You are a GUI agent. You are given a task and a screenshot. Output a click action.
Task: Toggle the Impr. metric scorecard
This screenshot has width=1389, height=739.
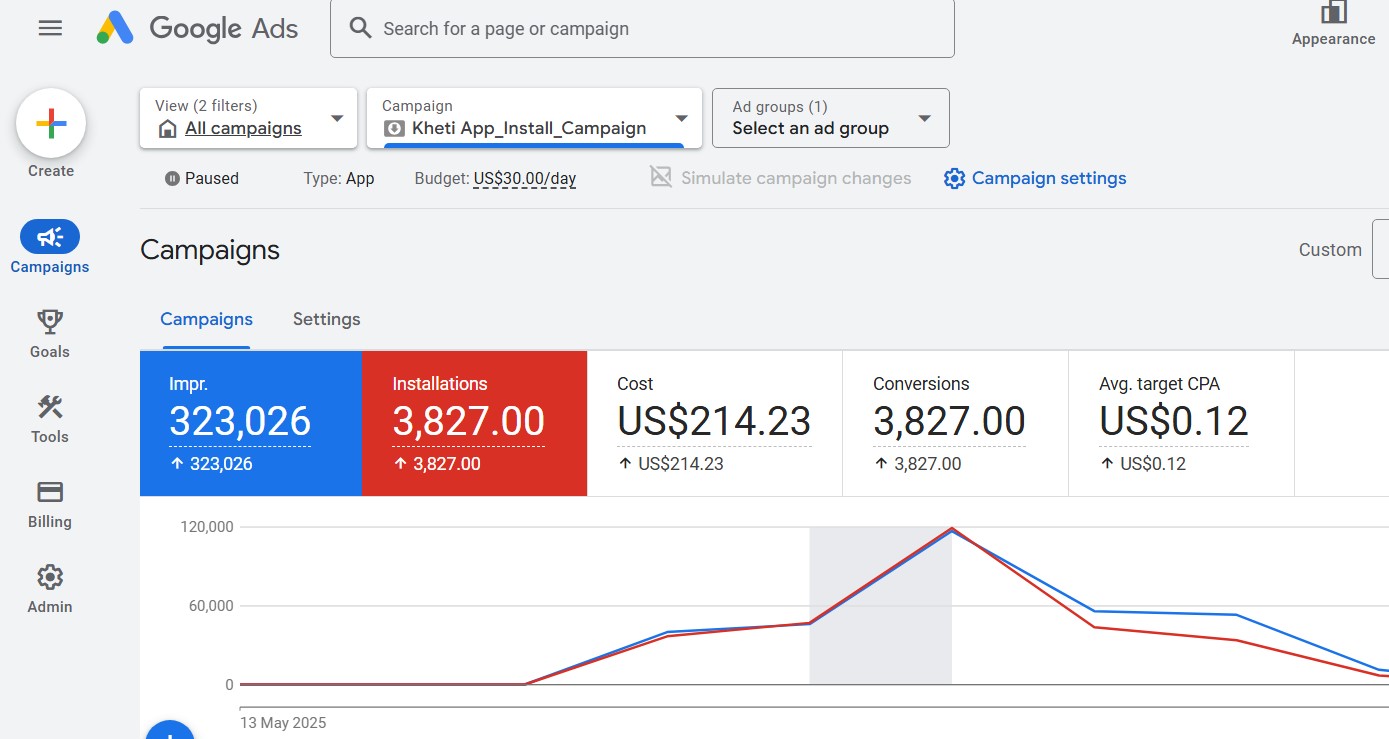pyautogui.click(x=250, y=423)
